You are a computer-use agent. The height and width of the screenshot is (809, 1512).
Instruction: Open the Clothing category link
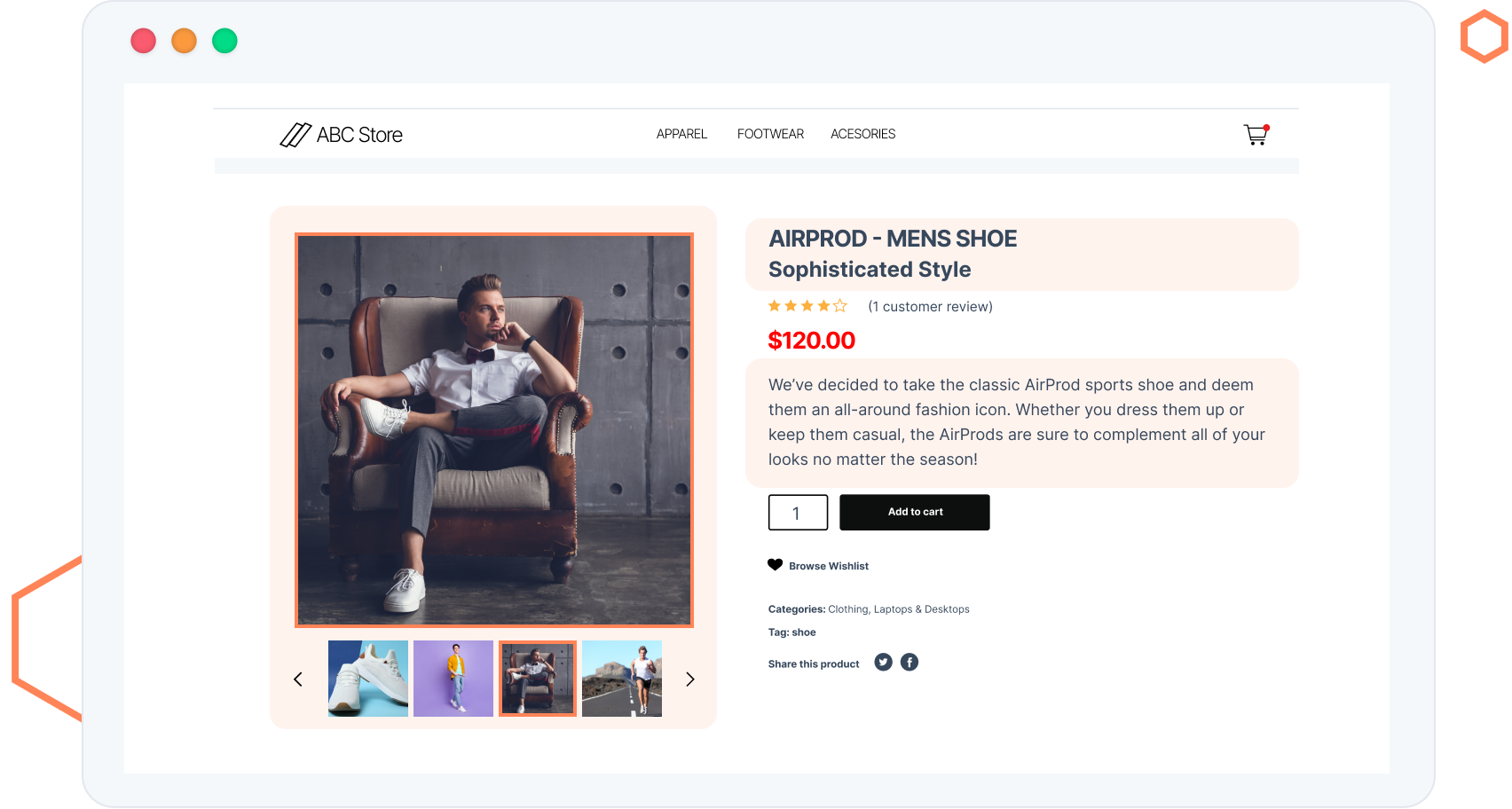[x=848, y=609]
